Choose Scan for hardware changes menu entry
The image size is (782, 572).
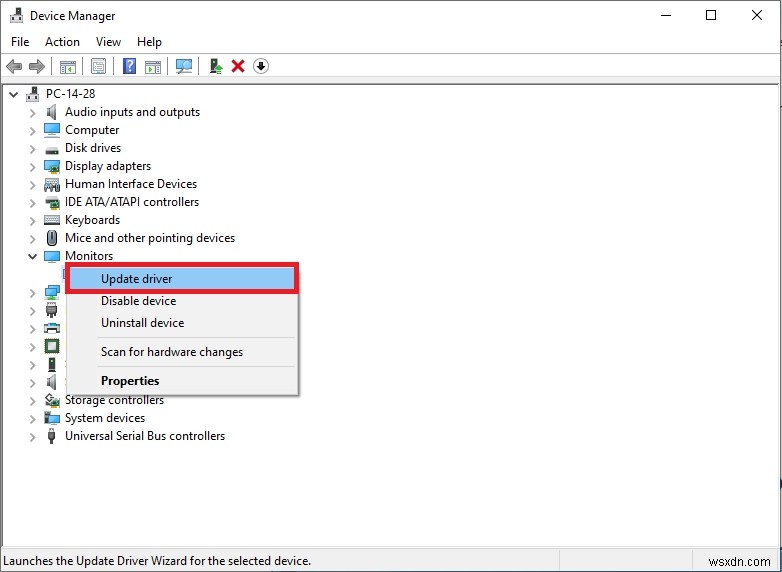coord(182,352)
